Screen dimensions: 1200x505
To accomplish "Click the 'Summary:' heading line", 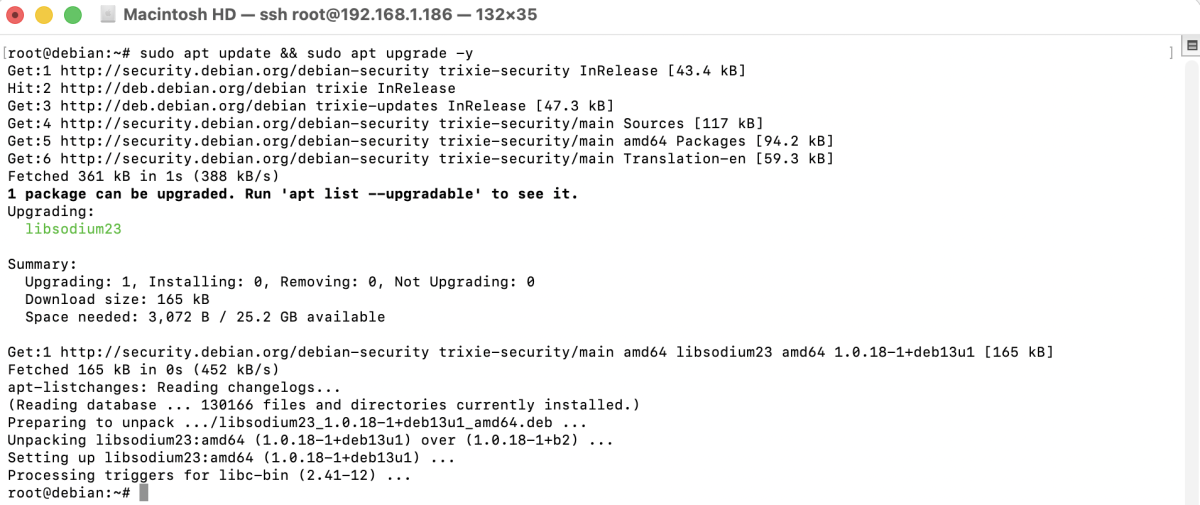I will [x=42, y=264].
